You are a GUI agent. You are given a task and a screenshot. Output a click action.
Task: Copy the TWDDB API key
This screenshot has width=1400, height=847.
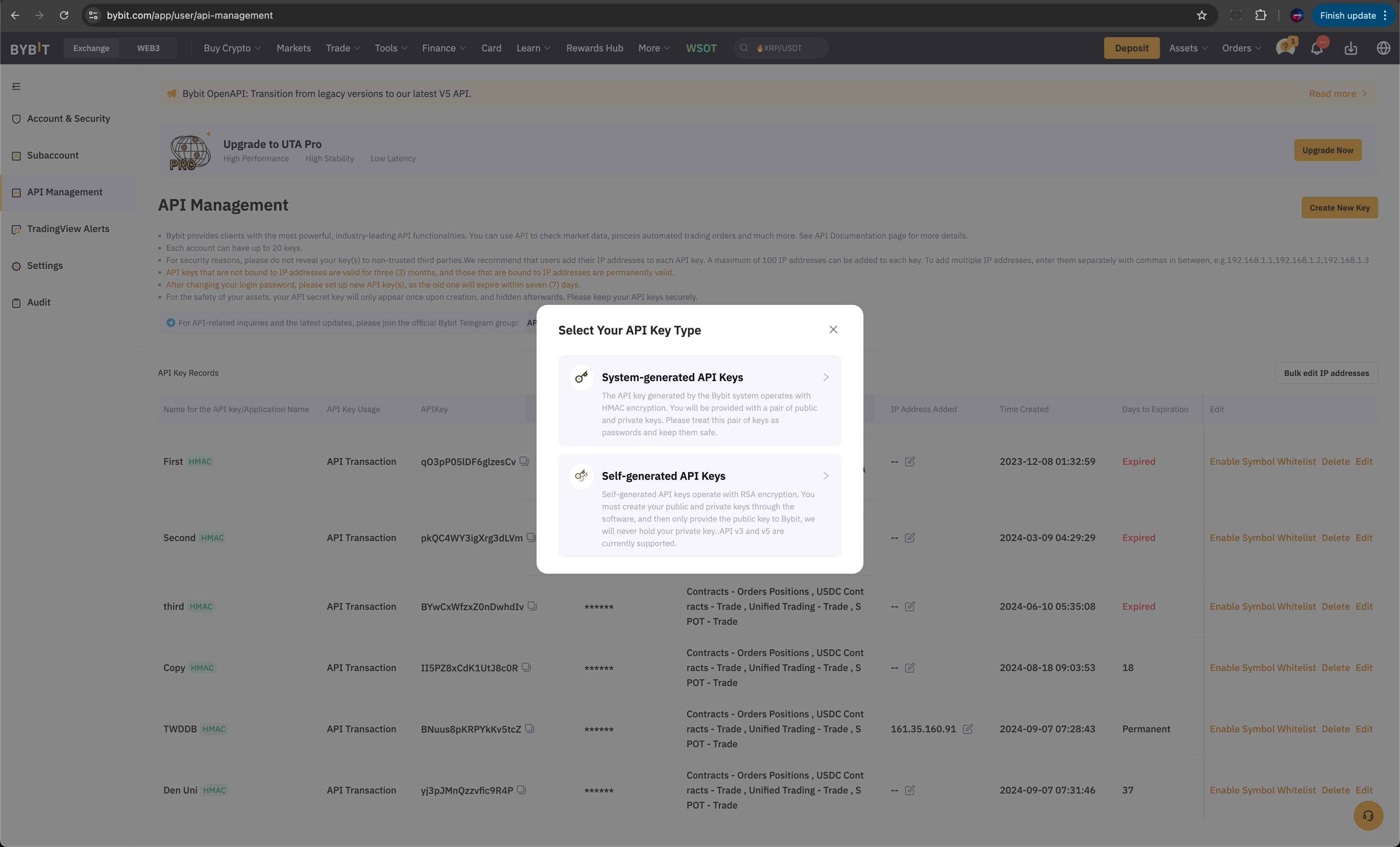click(529, 729)
